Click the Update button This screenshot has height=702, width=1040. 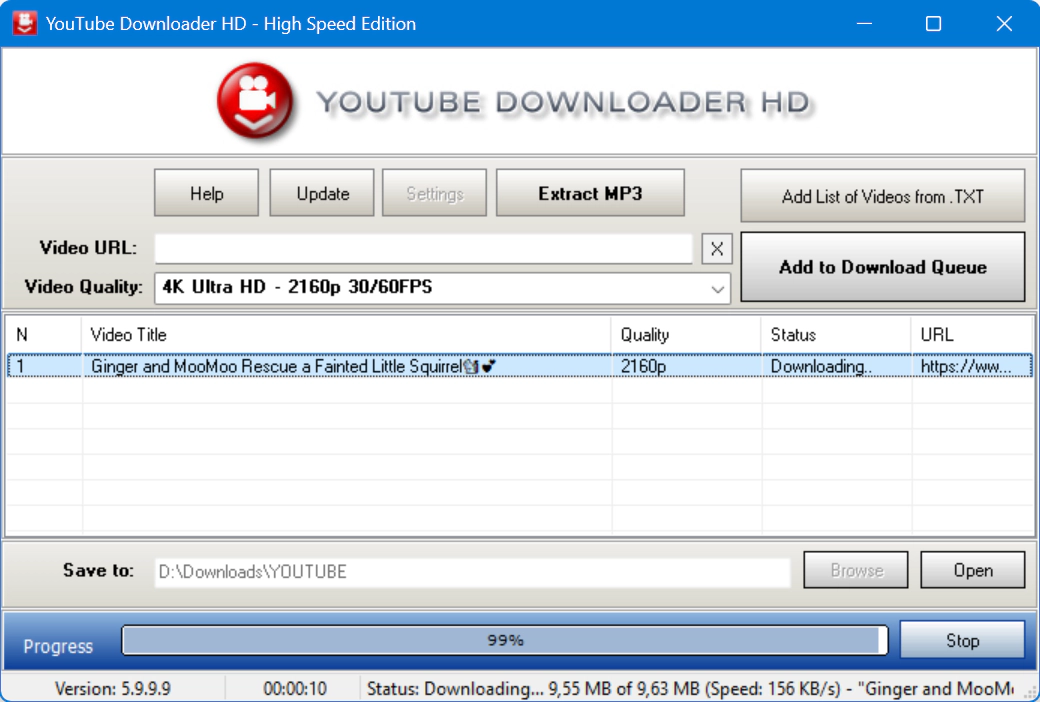coord(322,193)
